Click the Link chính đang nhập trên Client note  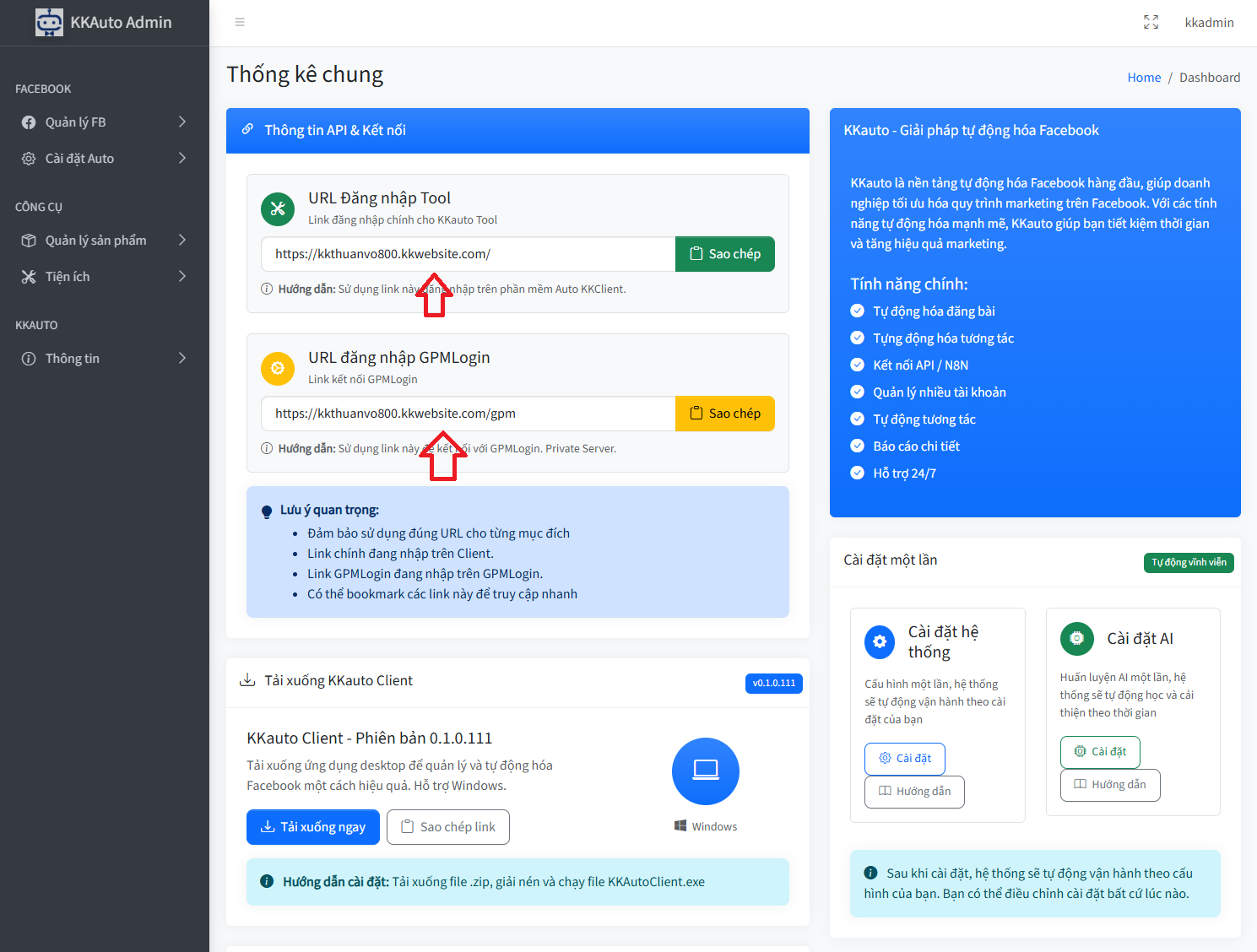(400, 554)
